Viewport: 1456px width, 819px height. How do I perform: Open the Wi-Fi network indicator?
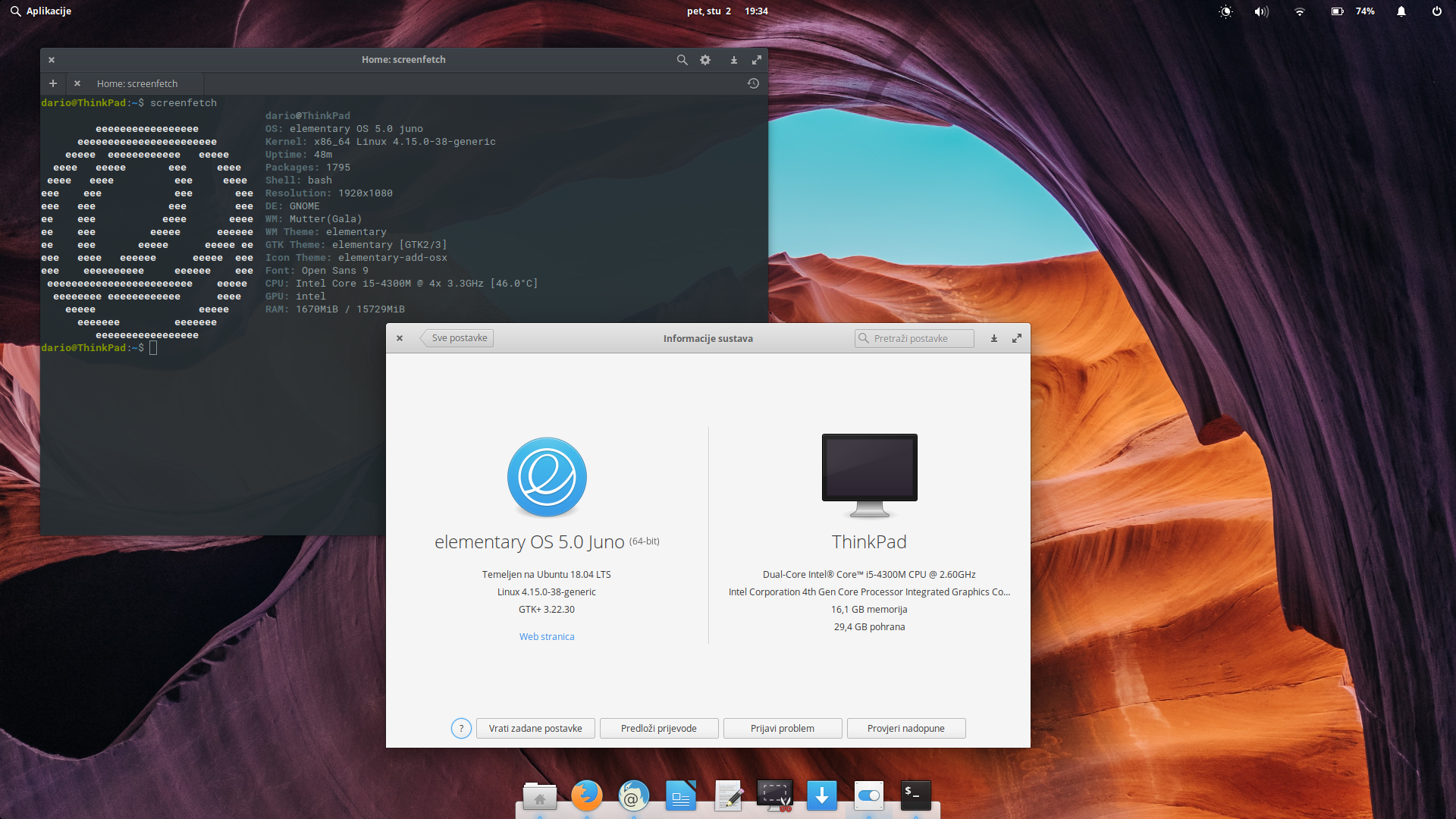pyautogui.click(x=1299, y=11)
